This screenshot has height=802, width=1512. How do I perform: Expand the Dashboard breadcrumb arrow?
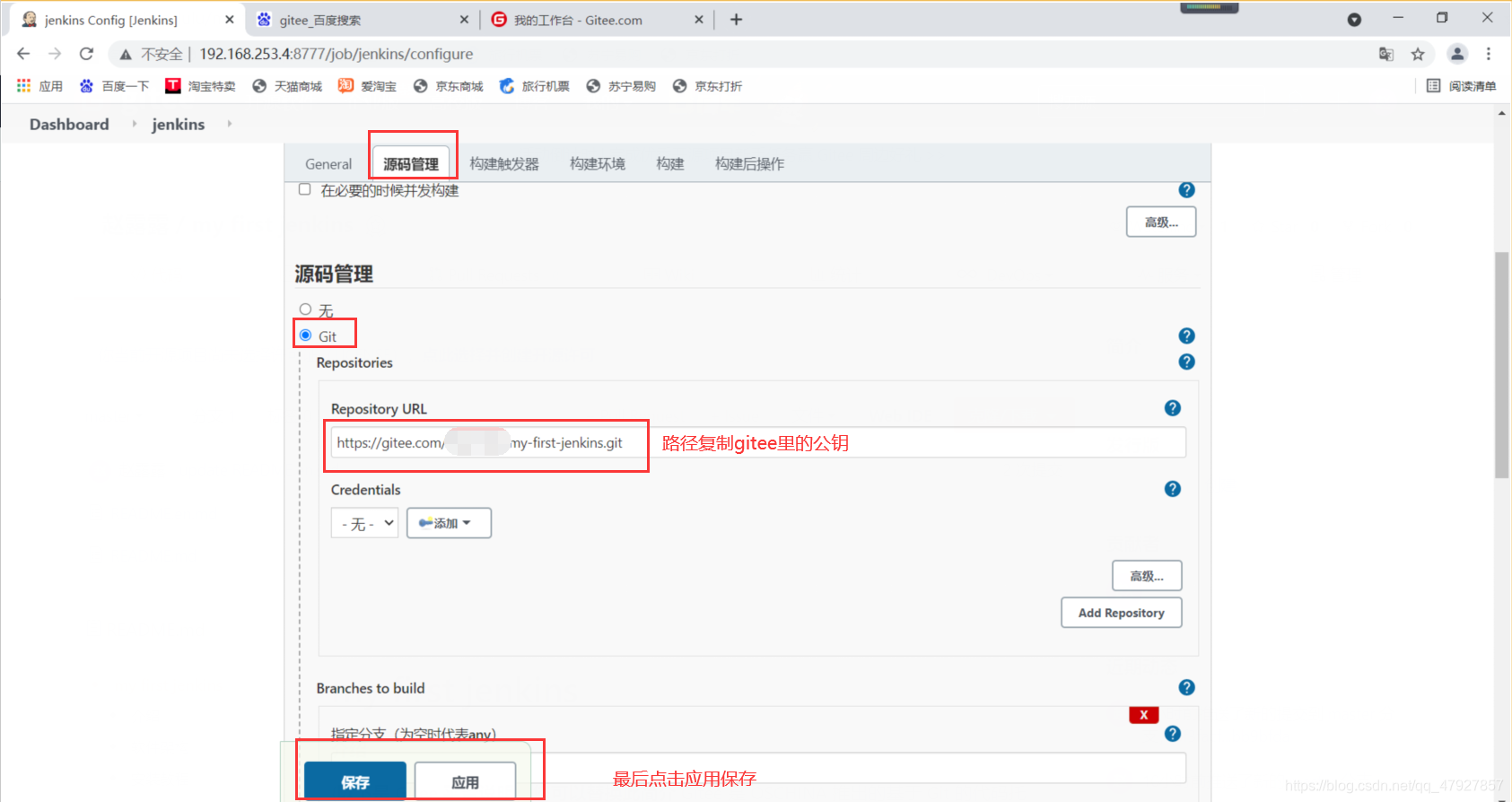point(135,124)
